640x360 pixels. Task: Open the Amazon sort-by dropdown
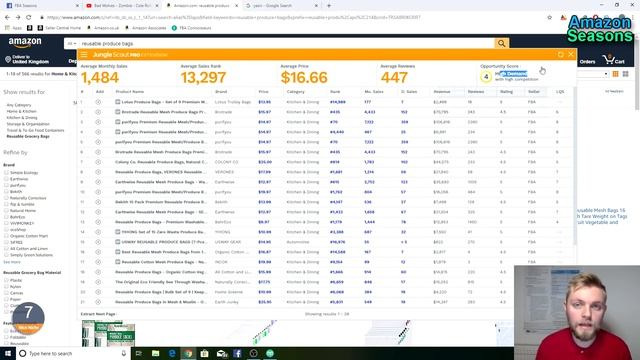click(594, 74)
